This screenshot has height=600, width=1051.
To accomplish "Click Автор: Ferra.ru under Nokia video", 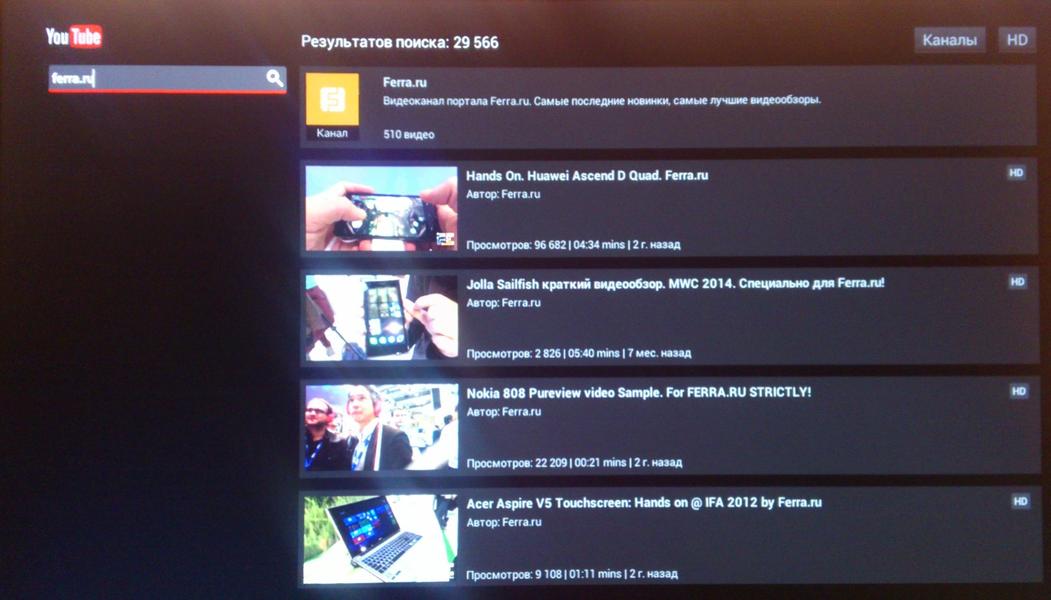I will [x=503, y=412].
